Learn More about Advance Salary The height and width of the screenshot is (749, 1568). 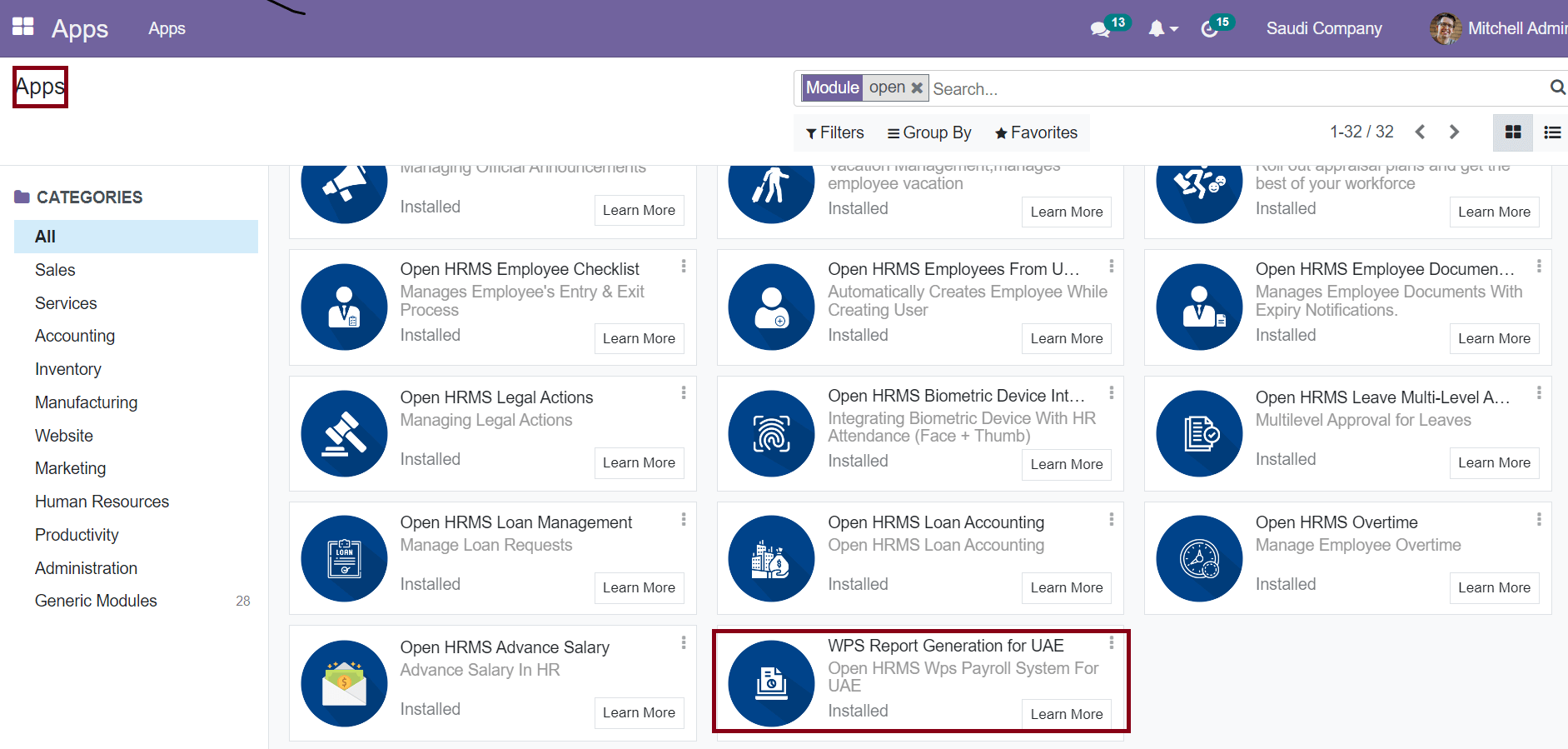(640, 712)
